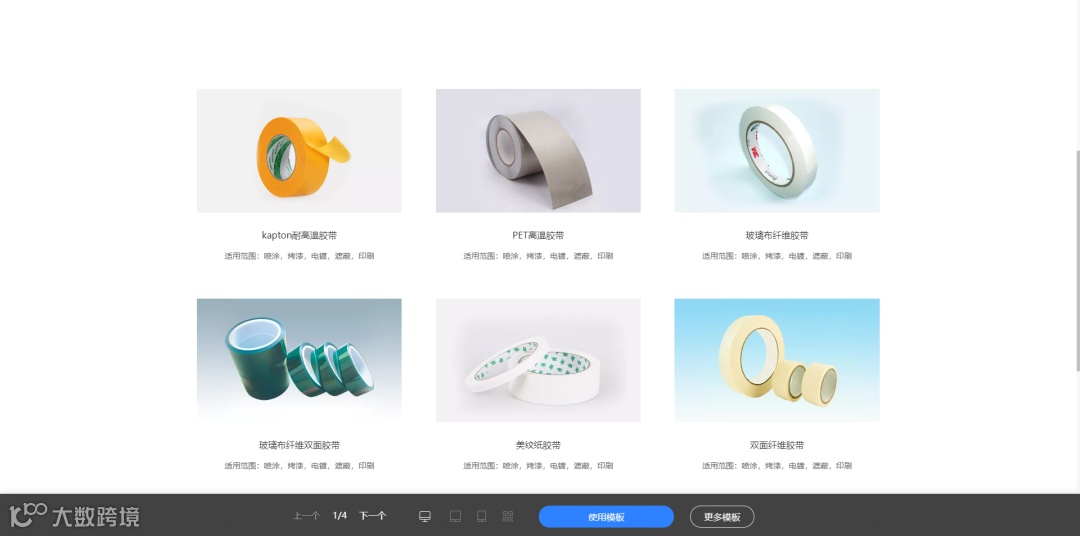
Task: Go to next template with 下一个
Action: coord(373,515)
